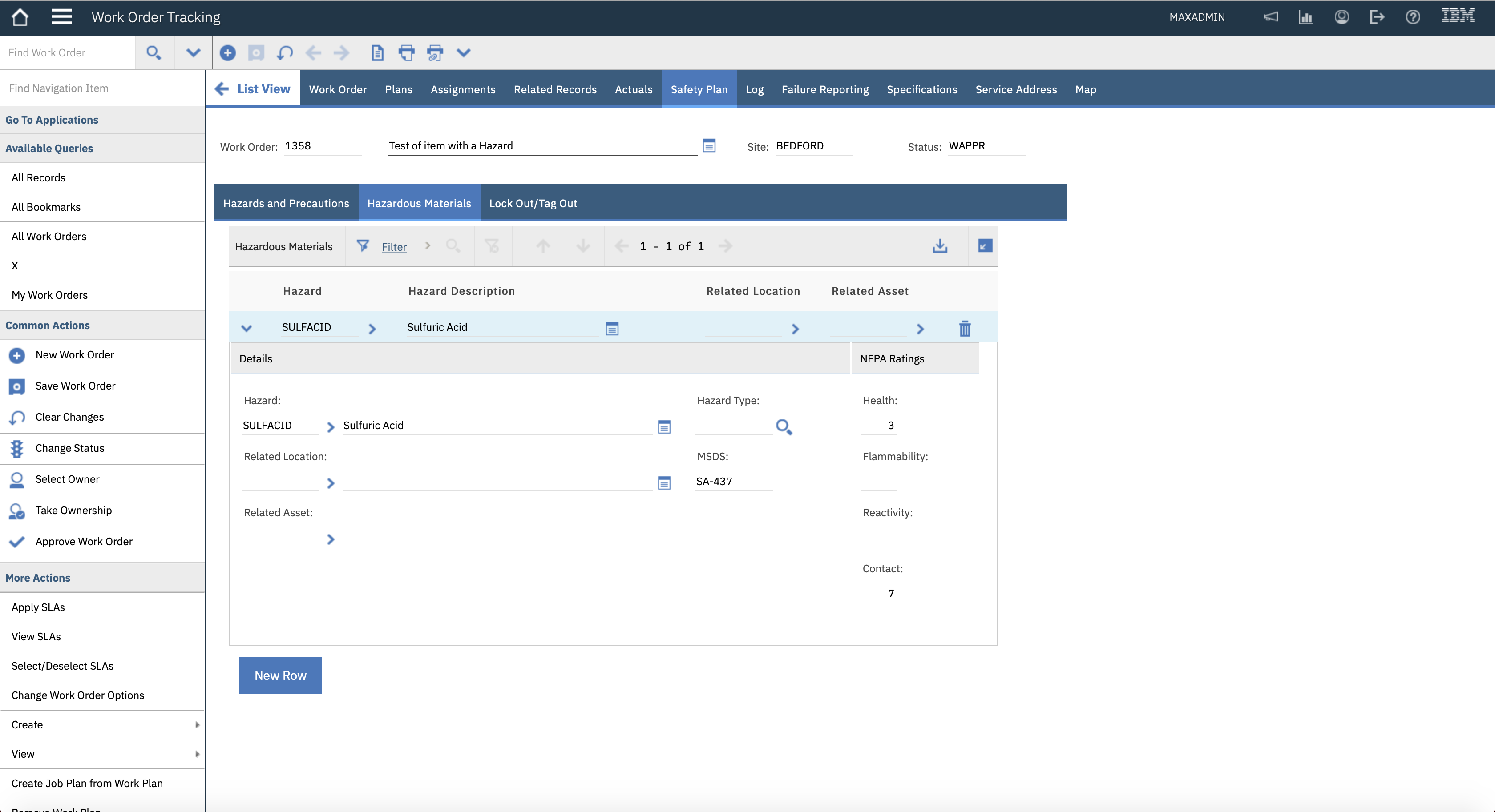1495x812 pixels.
Task: Download hazardous materials table data
Action: coord(940,246)
